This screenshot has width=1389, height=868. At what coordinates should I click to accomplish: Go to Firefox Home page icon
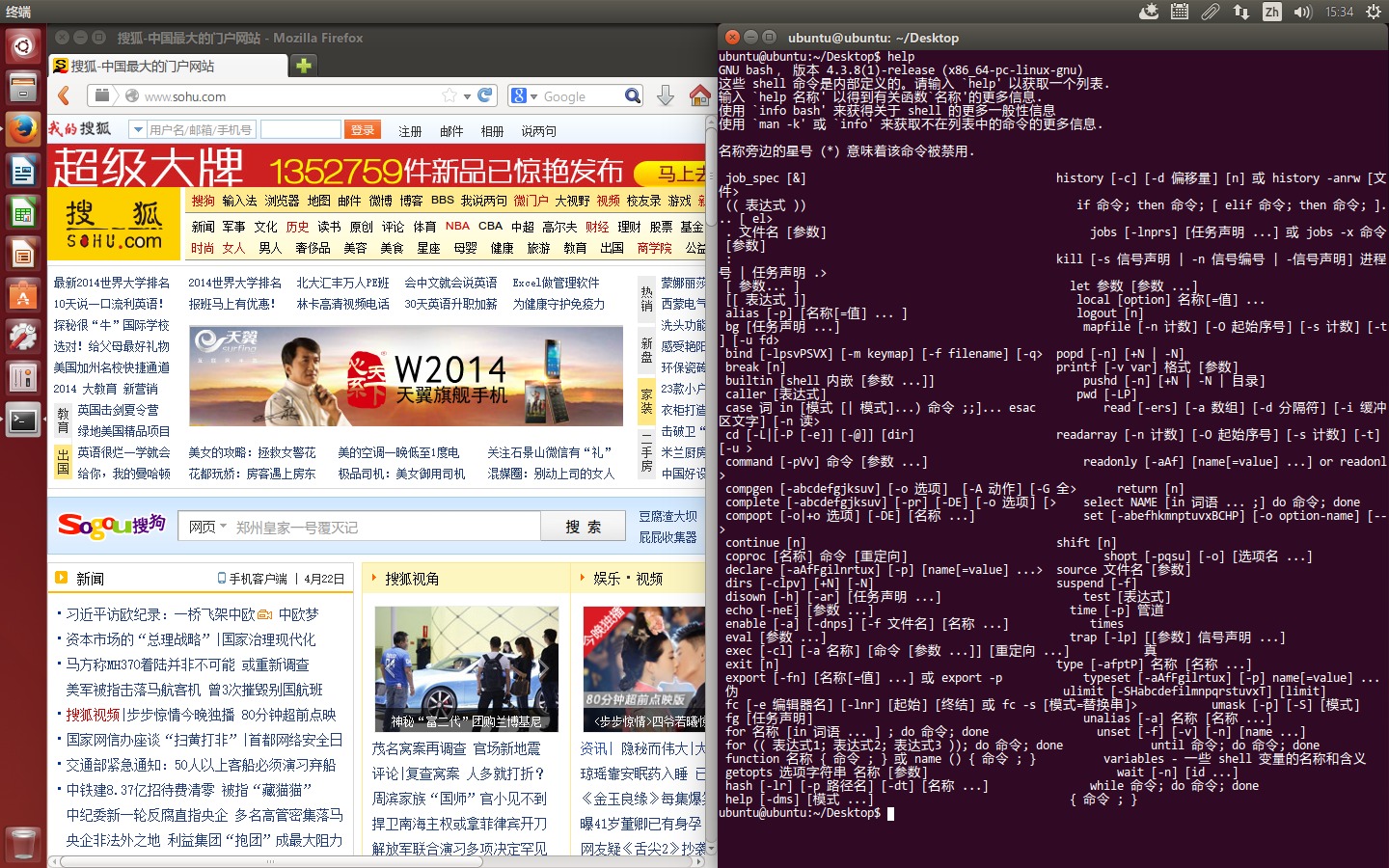[x=700, y=95]
